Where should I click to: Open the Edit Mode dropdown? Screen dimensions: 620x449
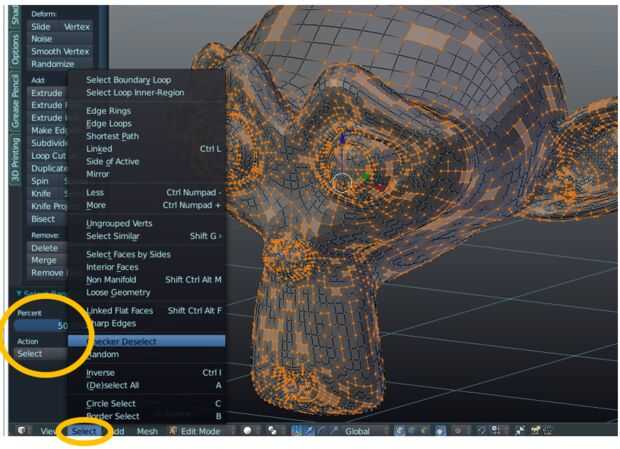tap(200, 431)
